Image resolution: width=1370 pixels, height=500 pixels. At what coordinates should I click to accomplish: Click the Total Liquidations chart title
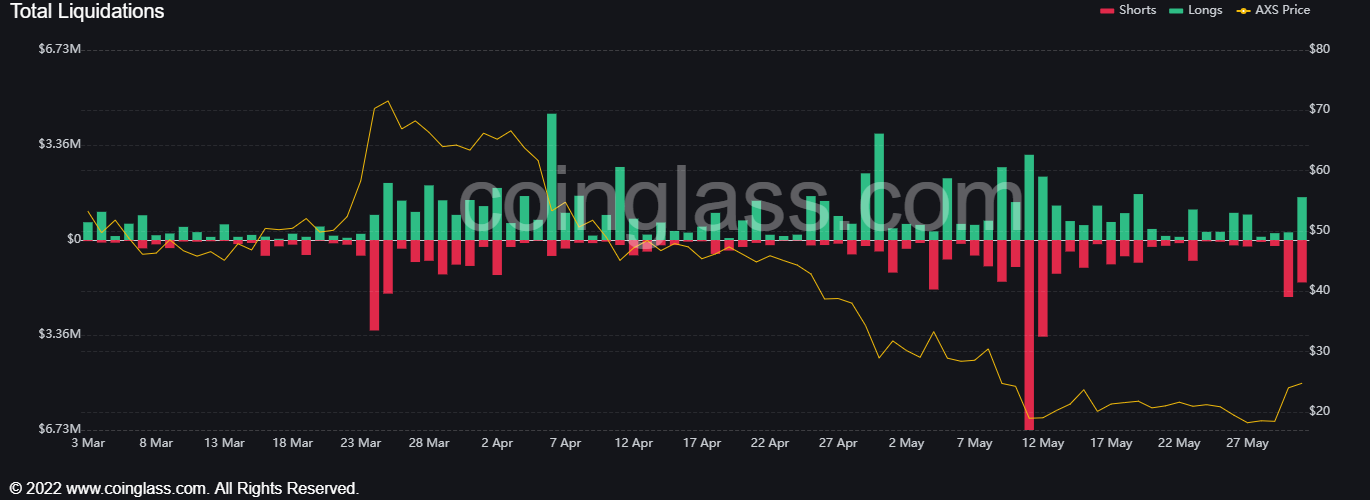click(x=87, y=12)
